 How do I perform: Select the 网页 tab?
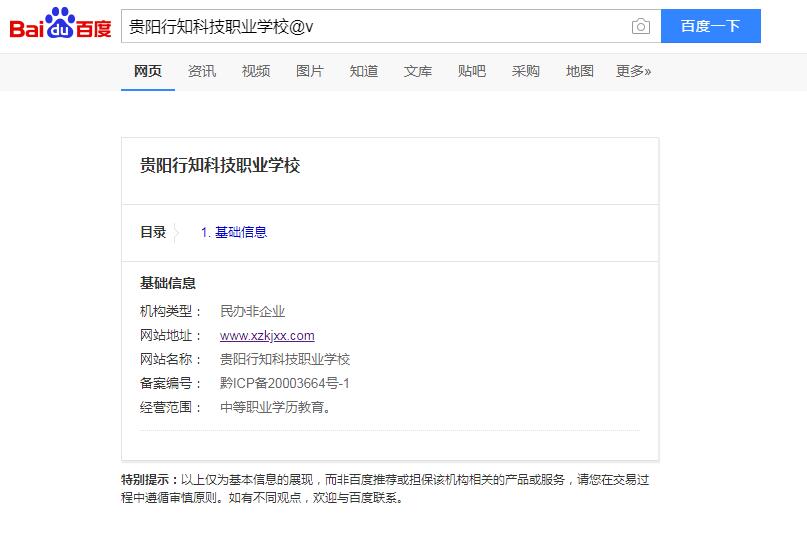[148, 71]
